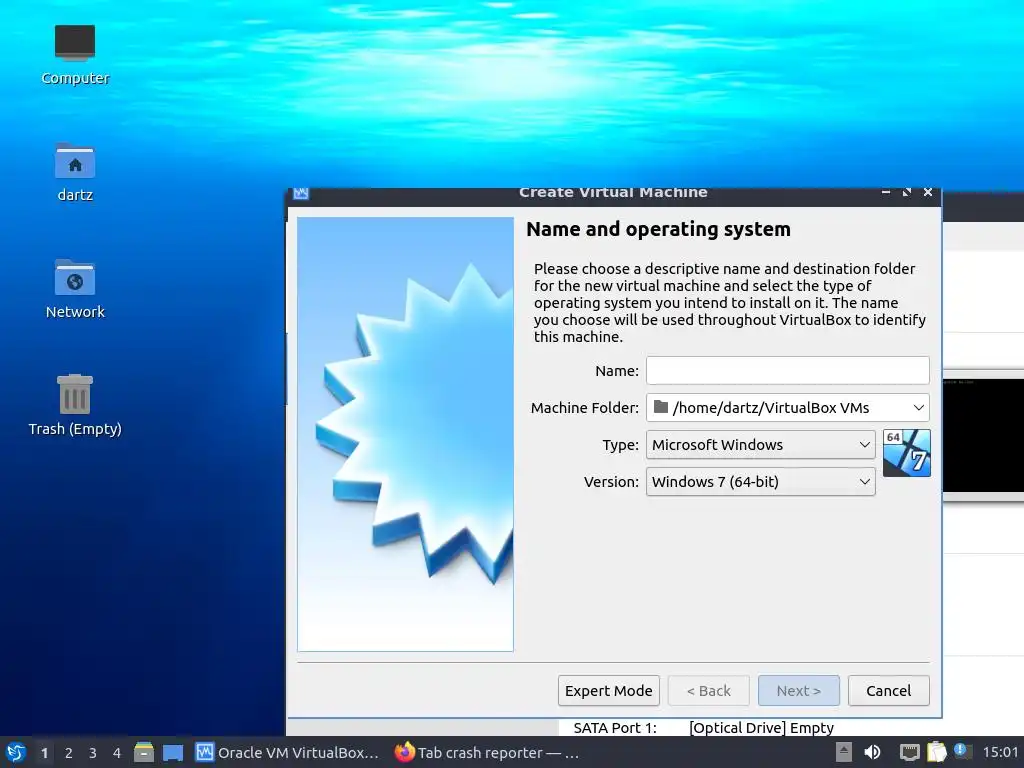Click the folder icon in Machine Folder field
The height and width of the screenshot is (768, 1024).
coord(661,408)
